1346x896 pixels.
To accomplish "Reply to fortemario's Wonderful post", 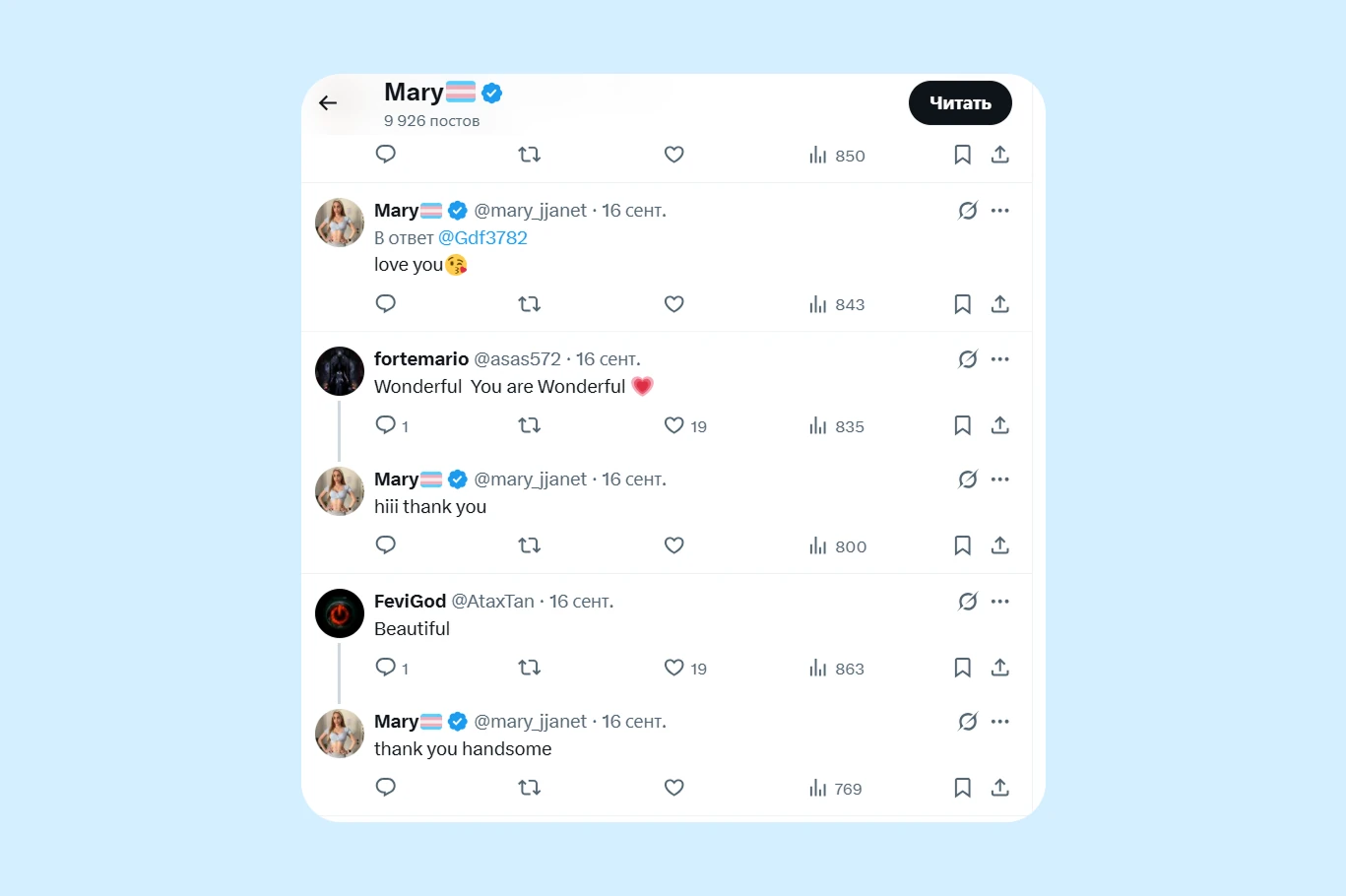I will click(386, 425).
